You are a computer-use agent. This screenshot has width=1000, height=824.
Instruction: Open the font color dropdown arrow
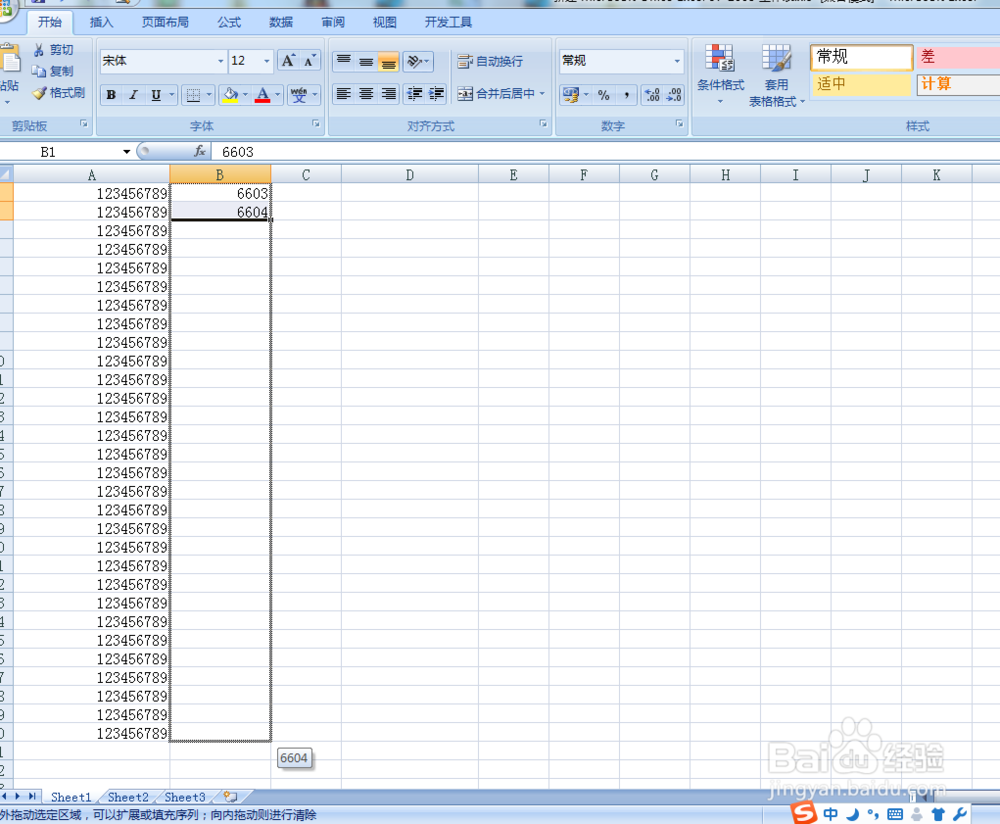(277, 95)
